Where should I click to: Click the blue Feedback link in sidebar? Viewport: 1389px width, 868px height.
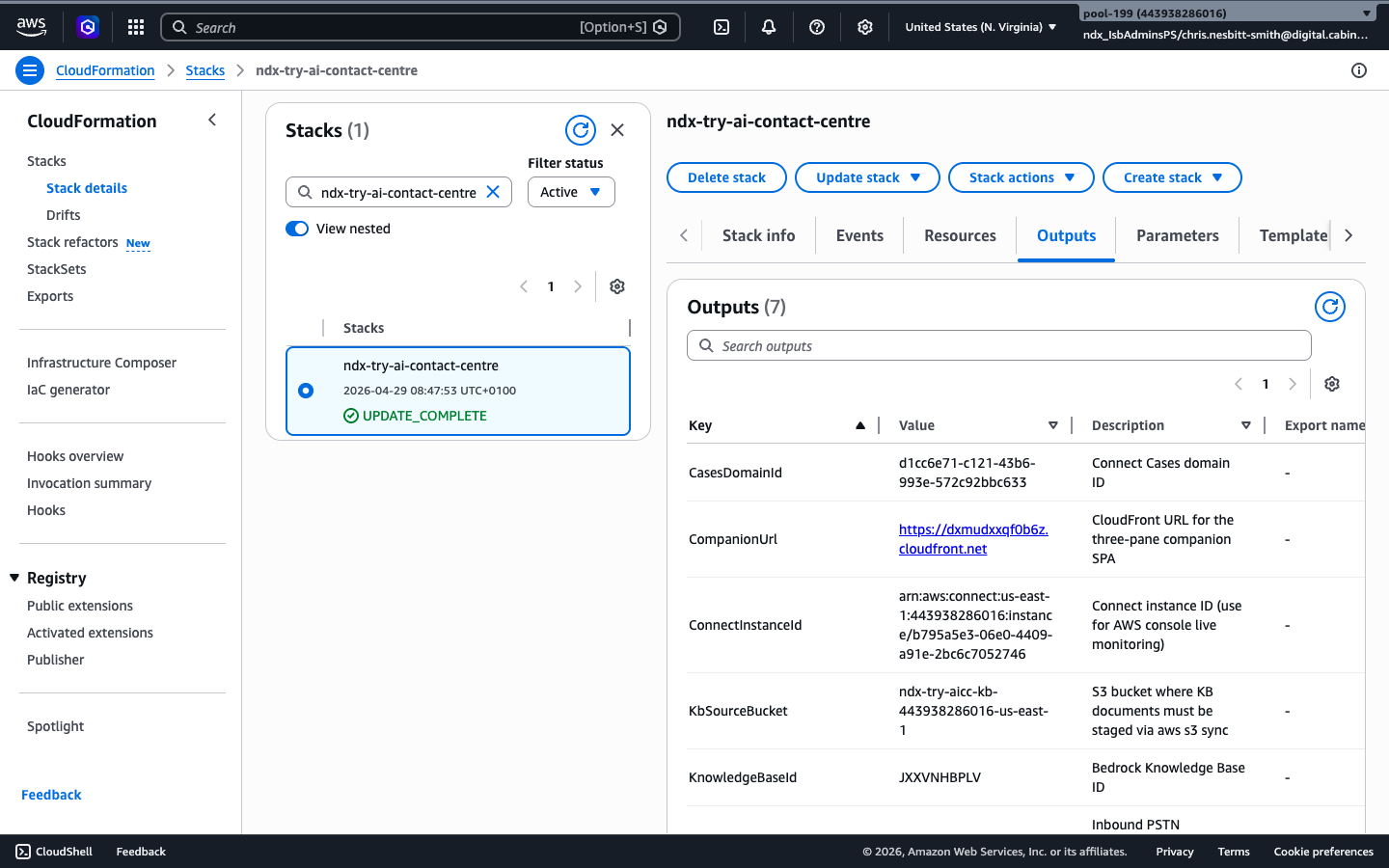tap(51, 795)
